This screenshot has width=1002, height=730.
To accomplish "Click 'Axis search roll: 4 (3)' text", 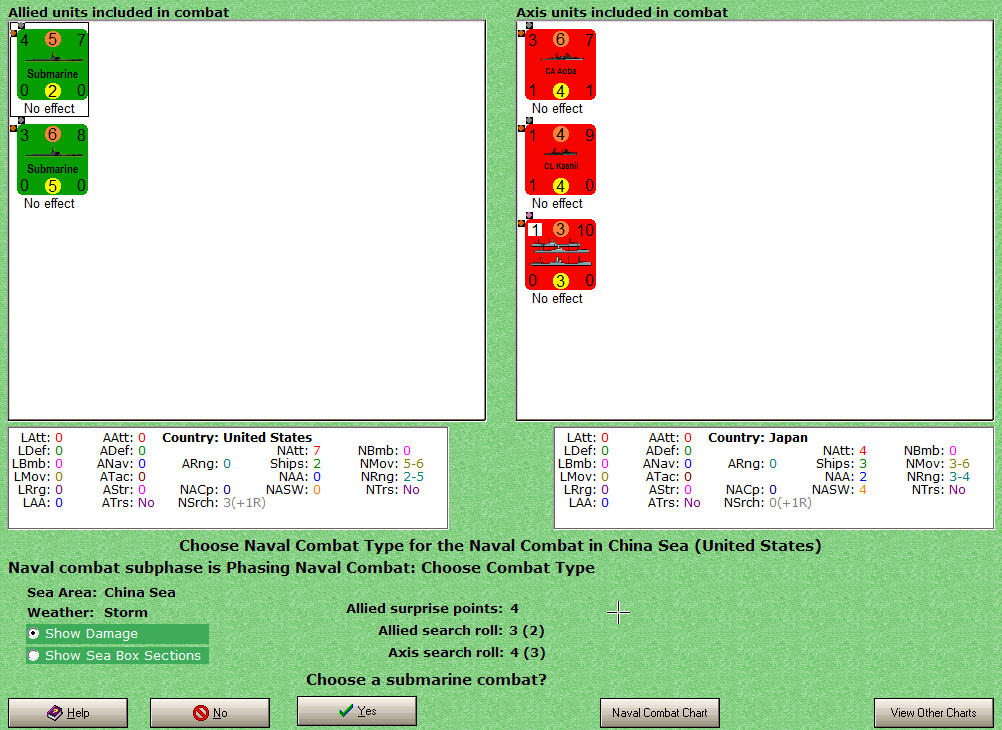I will tap(466, 653).
